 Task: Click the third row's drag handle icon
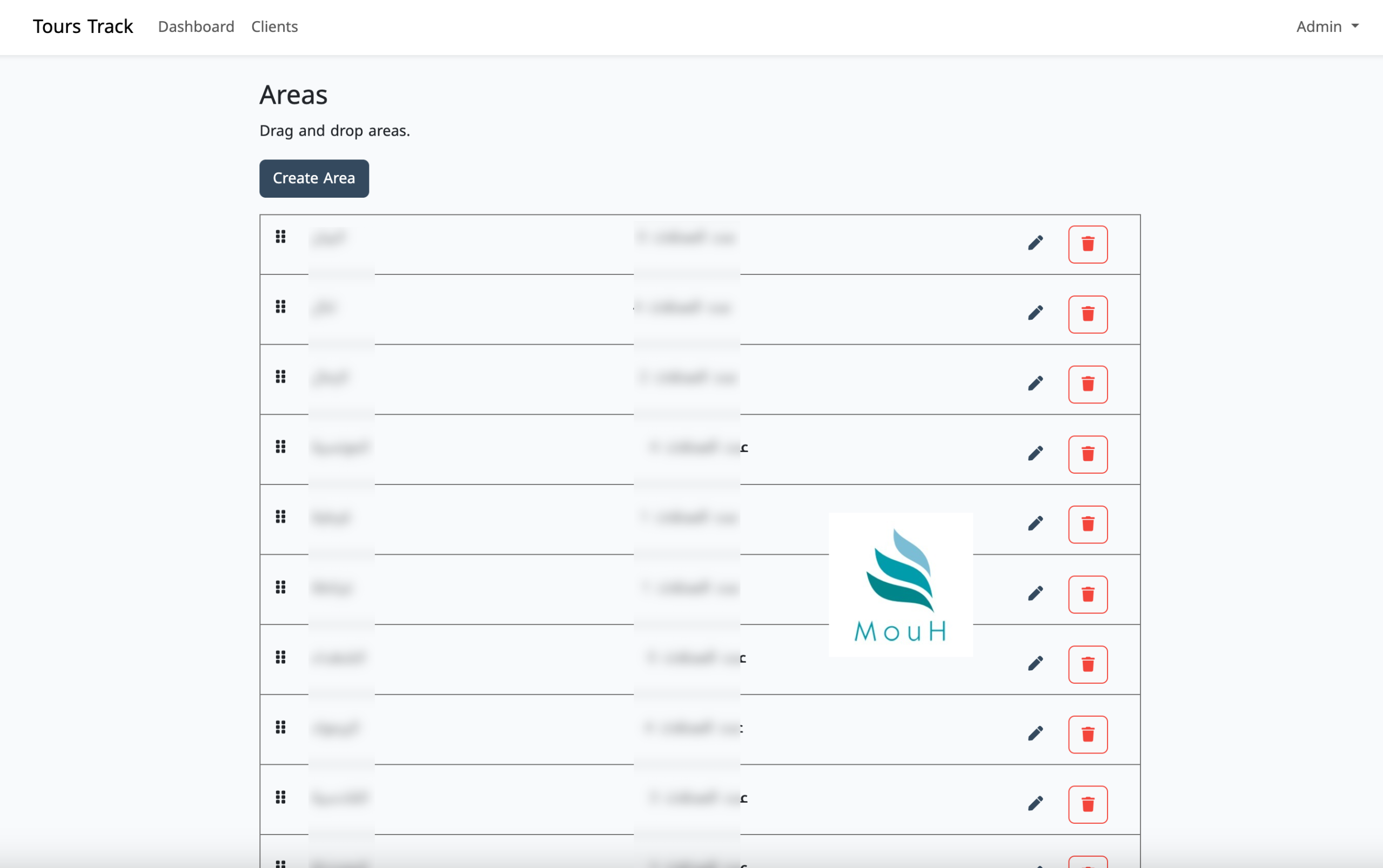click(x=280, y=376)
